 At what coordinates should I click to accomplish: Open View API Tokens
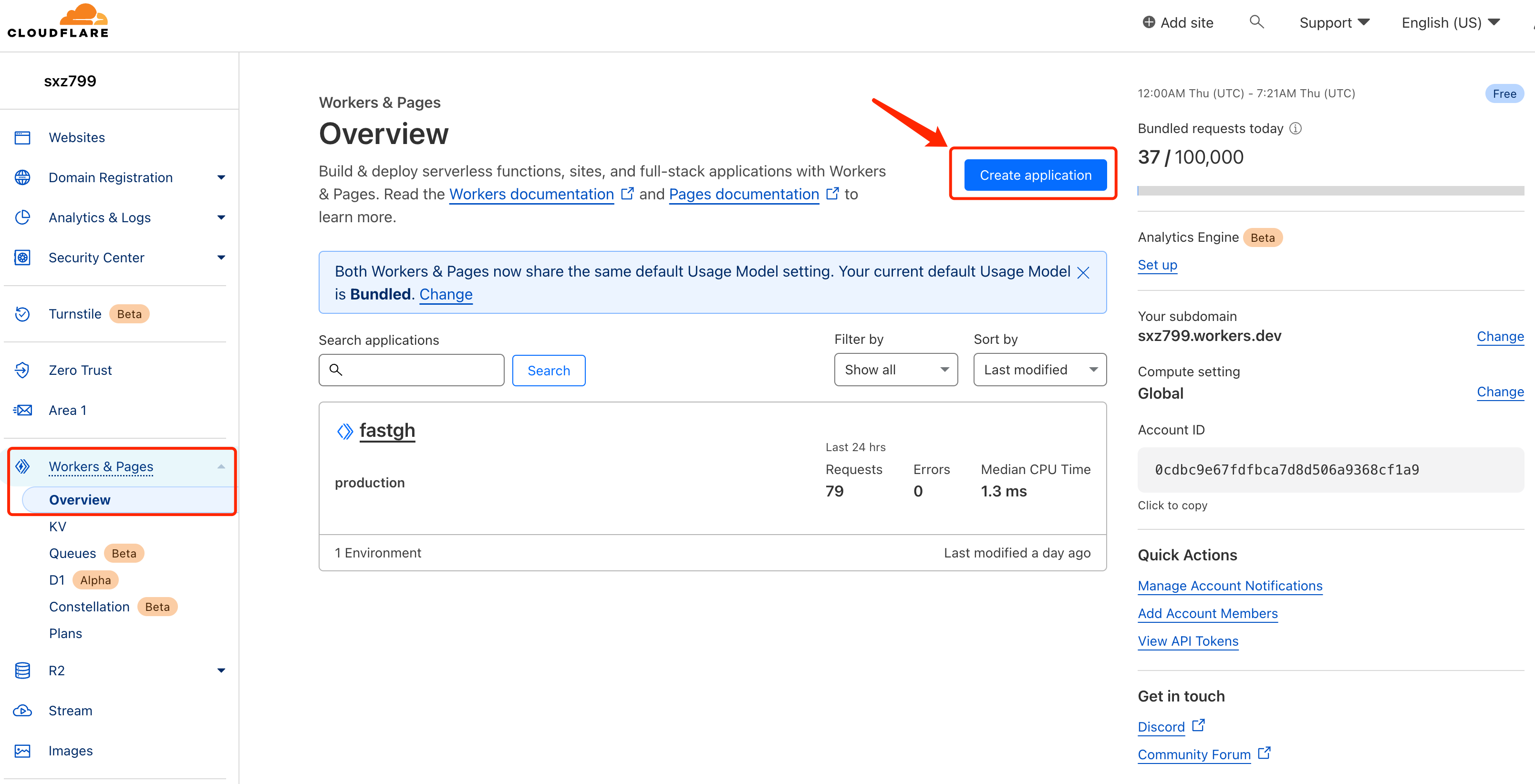(x=1188, y=641)
